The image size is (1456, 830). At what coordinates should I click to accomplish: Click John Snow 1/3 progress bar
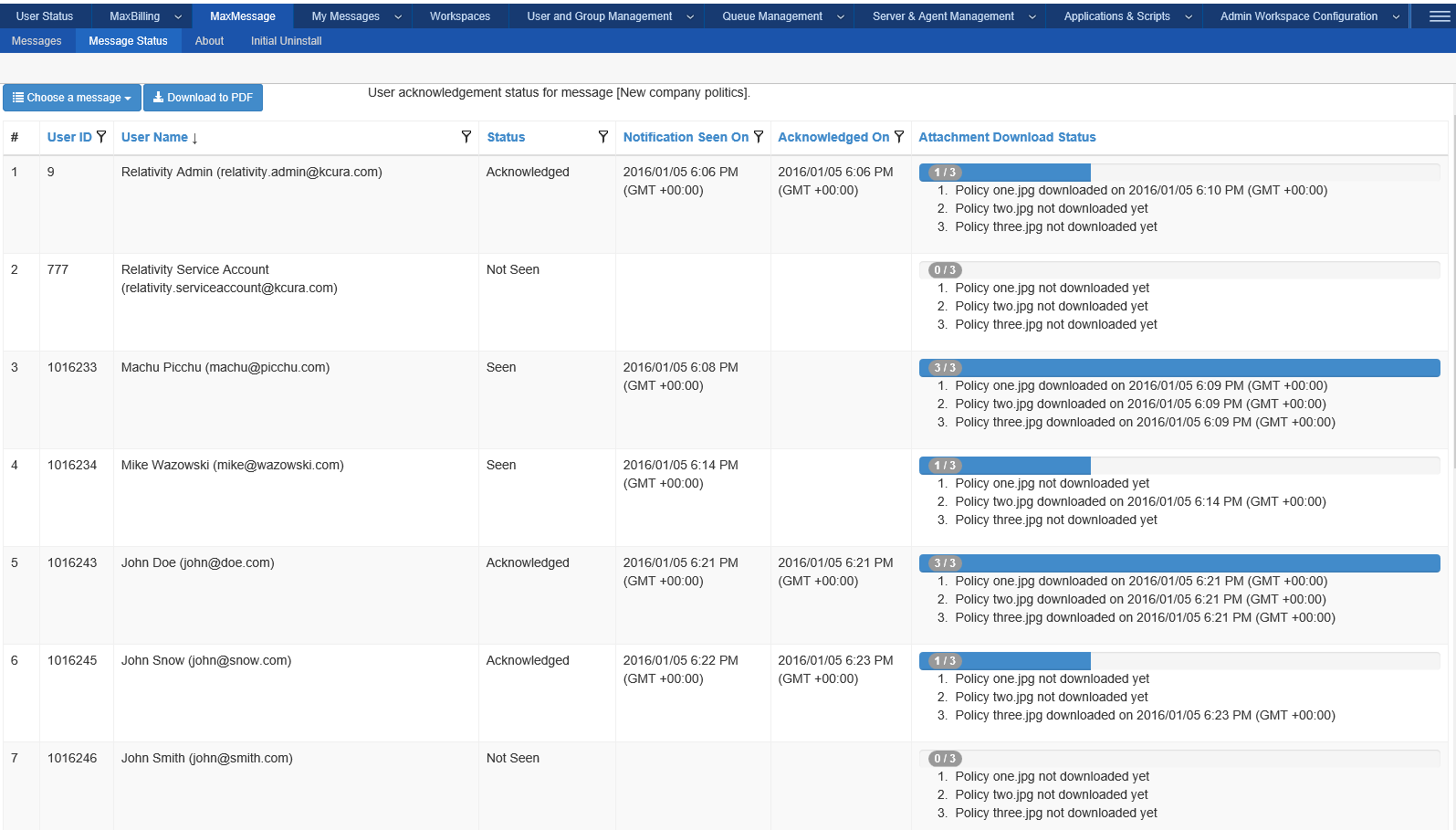[x=1179, y=661]
